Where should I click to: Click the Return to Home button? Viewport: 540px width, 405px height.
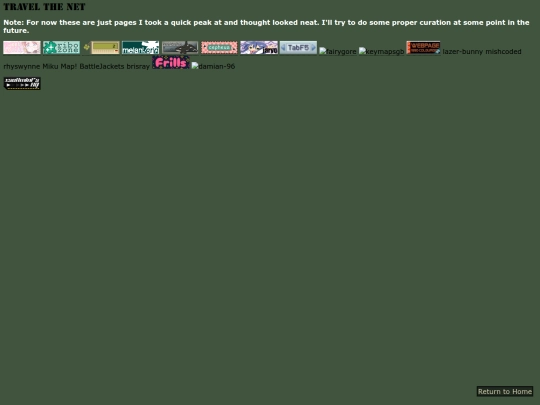click(505, 392)
